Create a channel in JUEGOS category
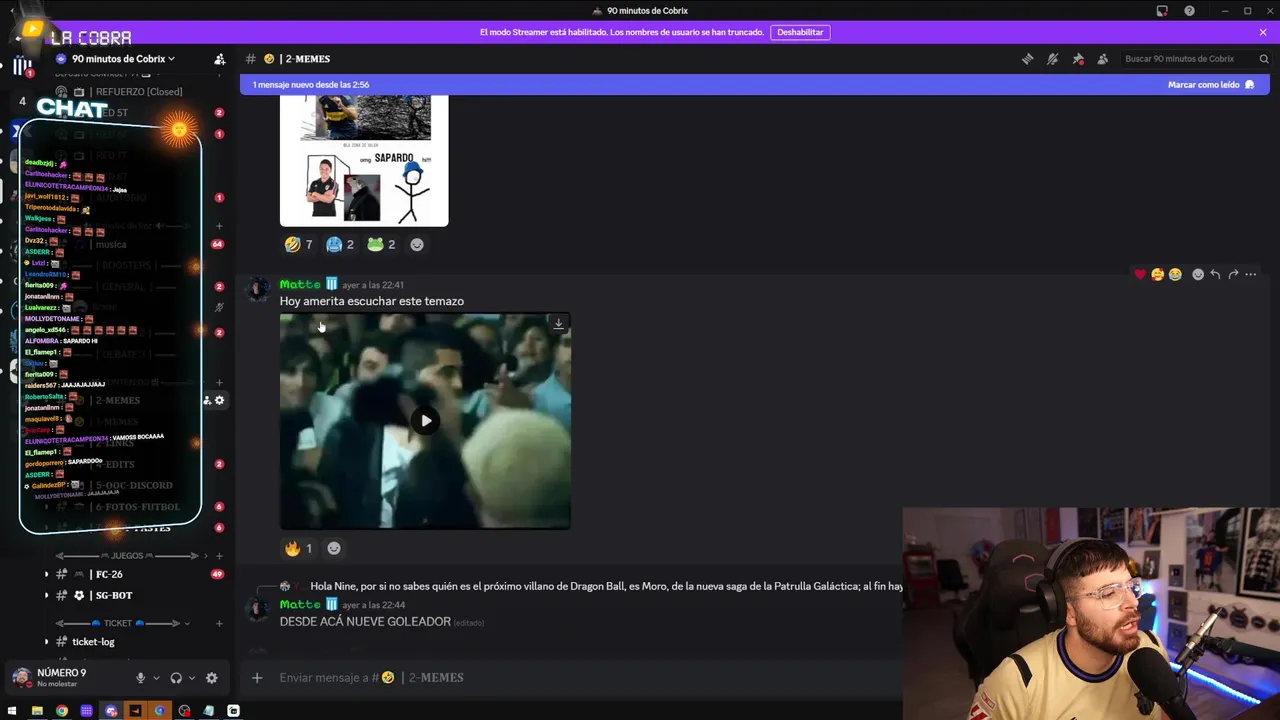The image size is (1280, 720). click(220, 556)
